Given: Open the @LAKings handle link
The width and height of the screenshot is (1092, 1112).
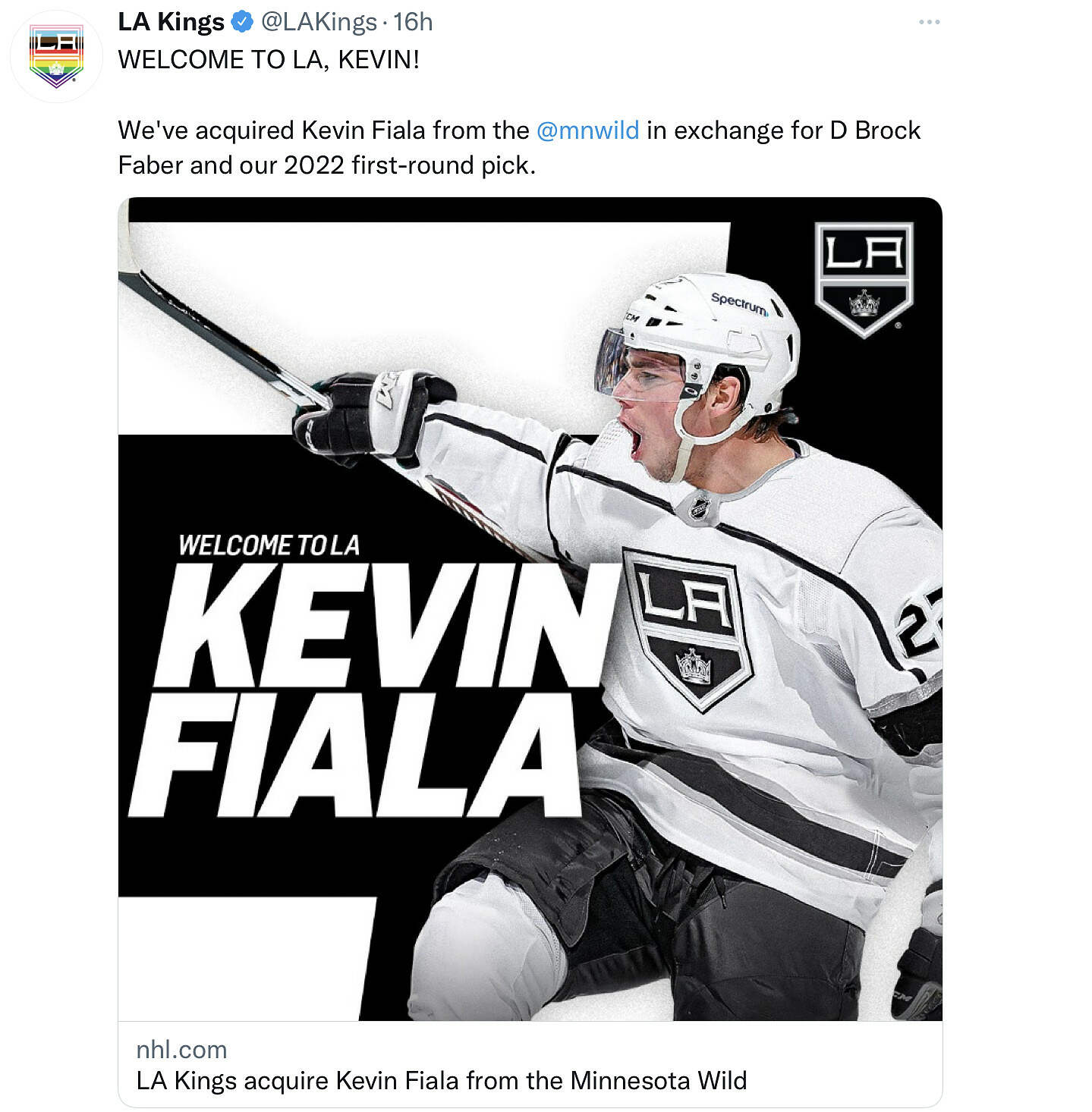Looking at the screenshot, I should coord(319,22).
